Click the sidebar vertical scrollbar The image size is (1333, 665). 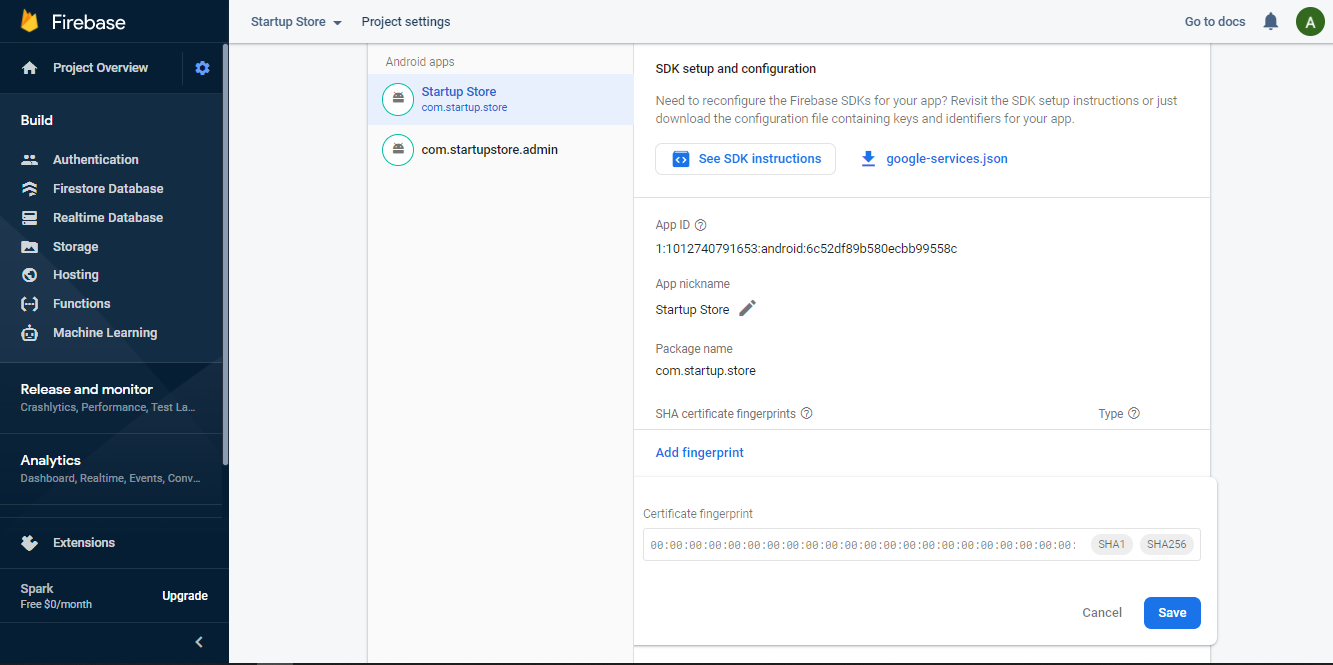pyautogui.click(x=225, y=255)
